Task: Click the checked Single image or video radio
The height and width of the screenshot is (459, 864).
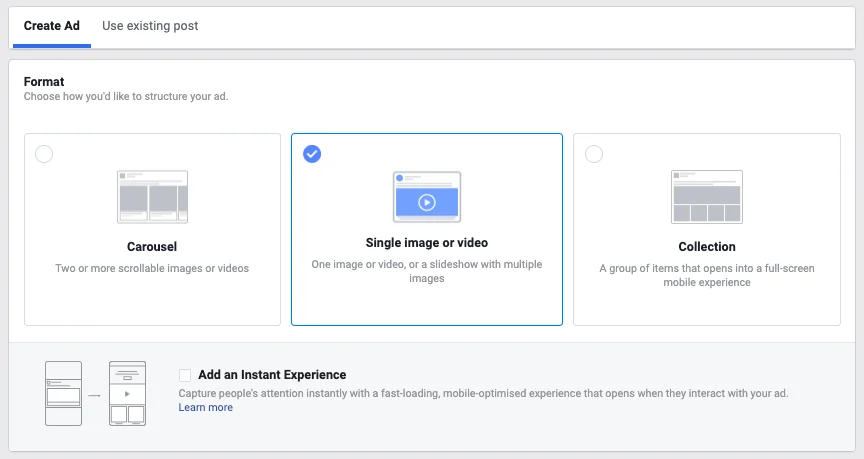Action: click(x=312, y=154)
